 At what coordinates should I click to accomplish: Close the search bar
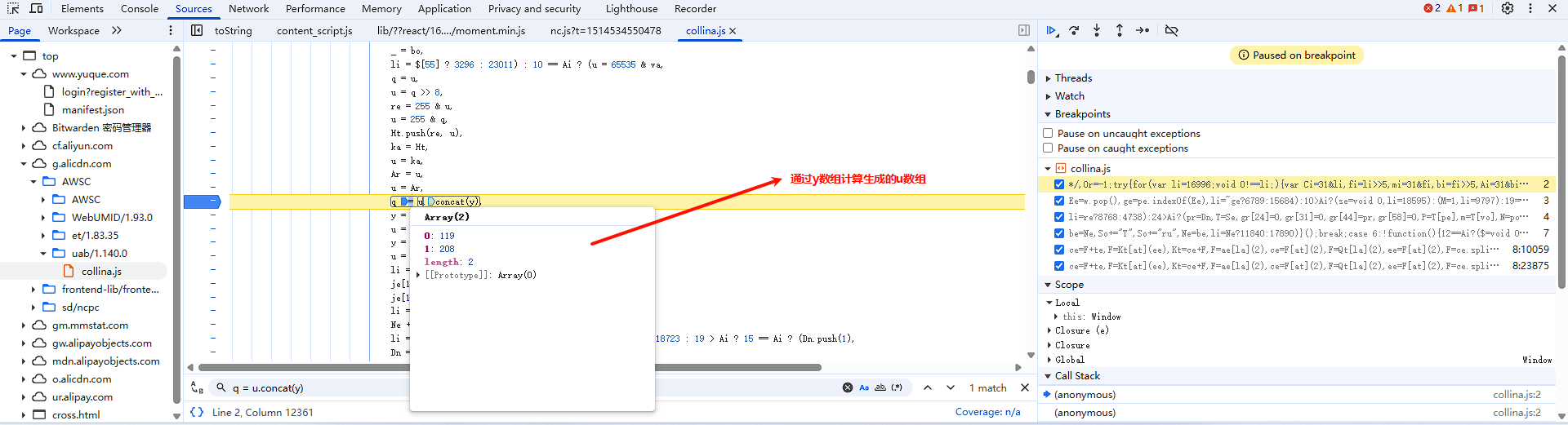1025,387
